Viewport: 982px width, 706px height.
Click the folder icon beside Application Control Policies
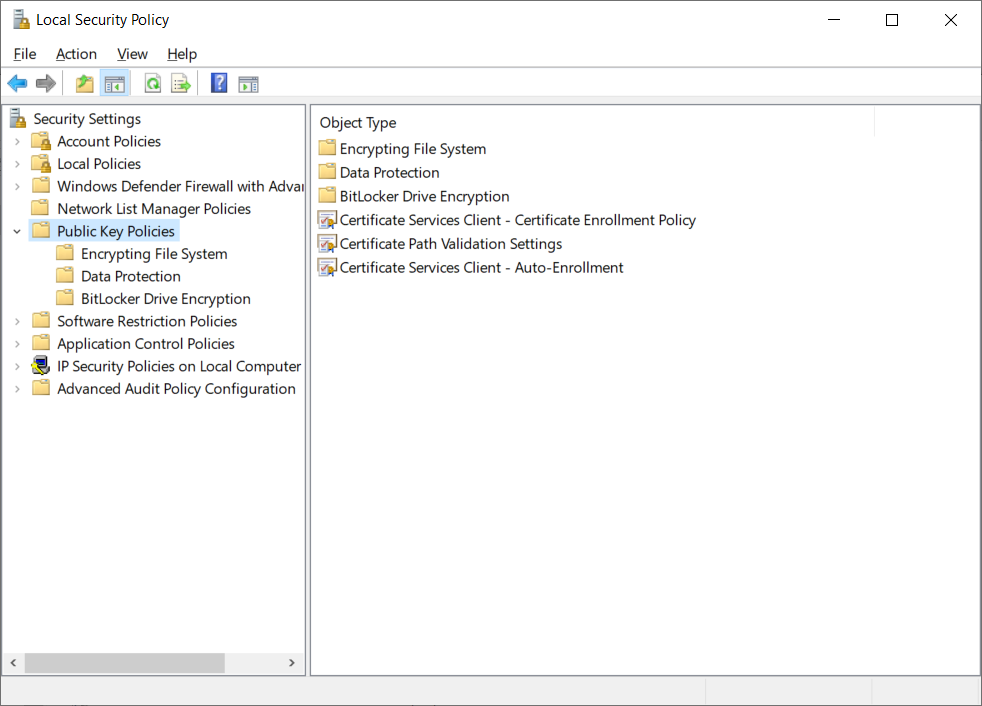click(x=41, y=343)
